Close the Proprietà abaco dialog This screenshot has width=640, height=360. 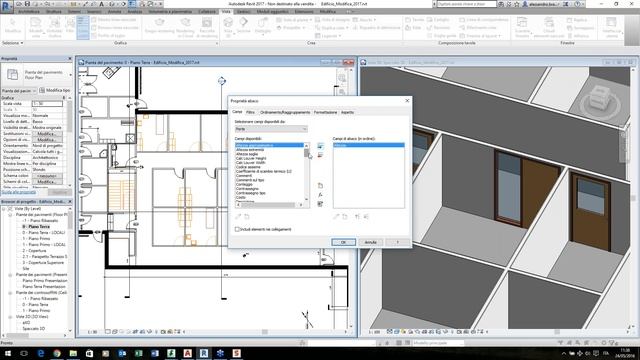pos(407,100)
